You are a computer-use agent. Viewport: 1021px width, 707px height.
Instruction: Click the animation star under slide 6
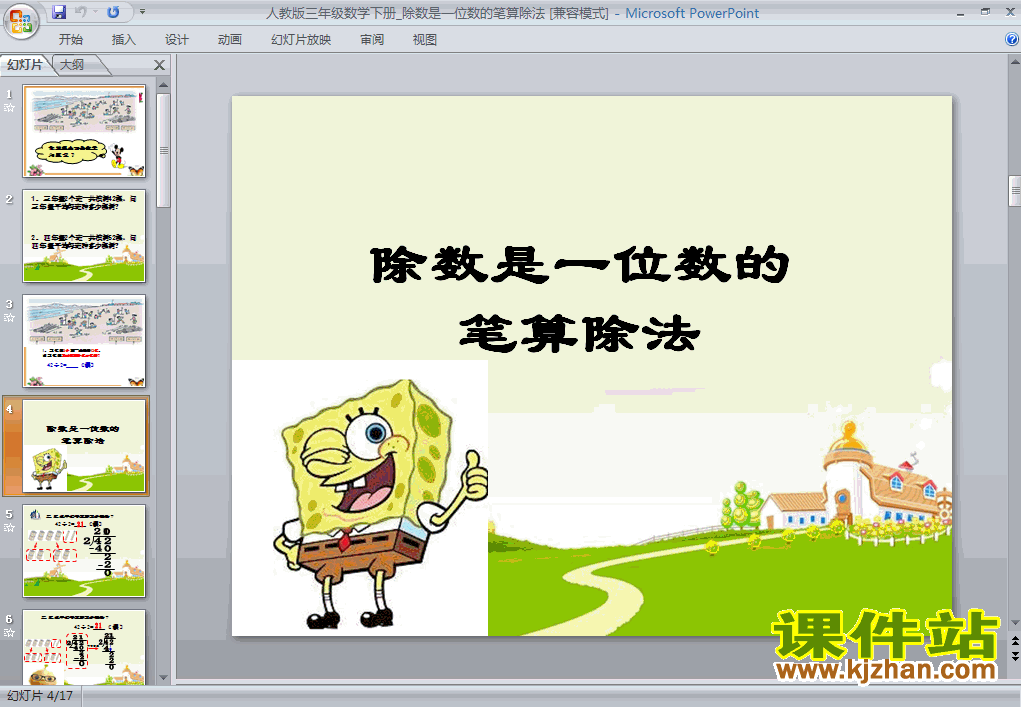[x=9, y=633]
